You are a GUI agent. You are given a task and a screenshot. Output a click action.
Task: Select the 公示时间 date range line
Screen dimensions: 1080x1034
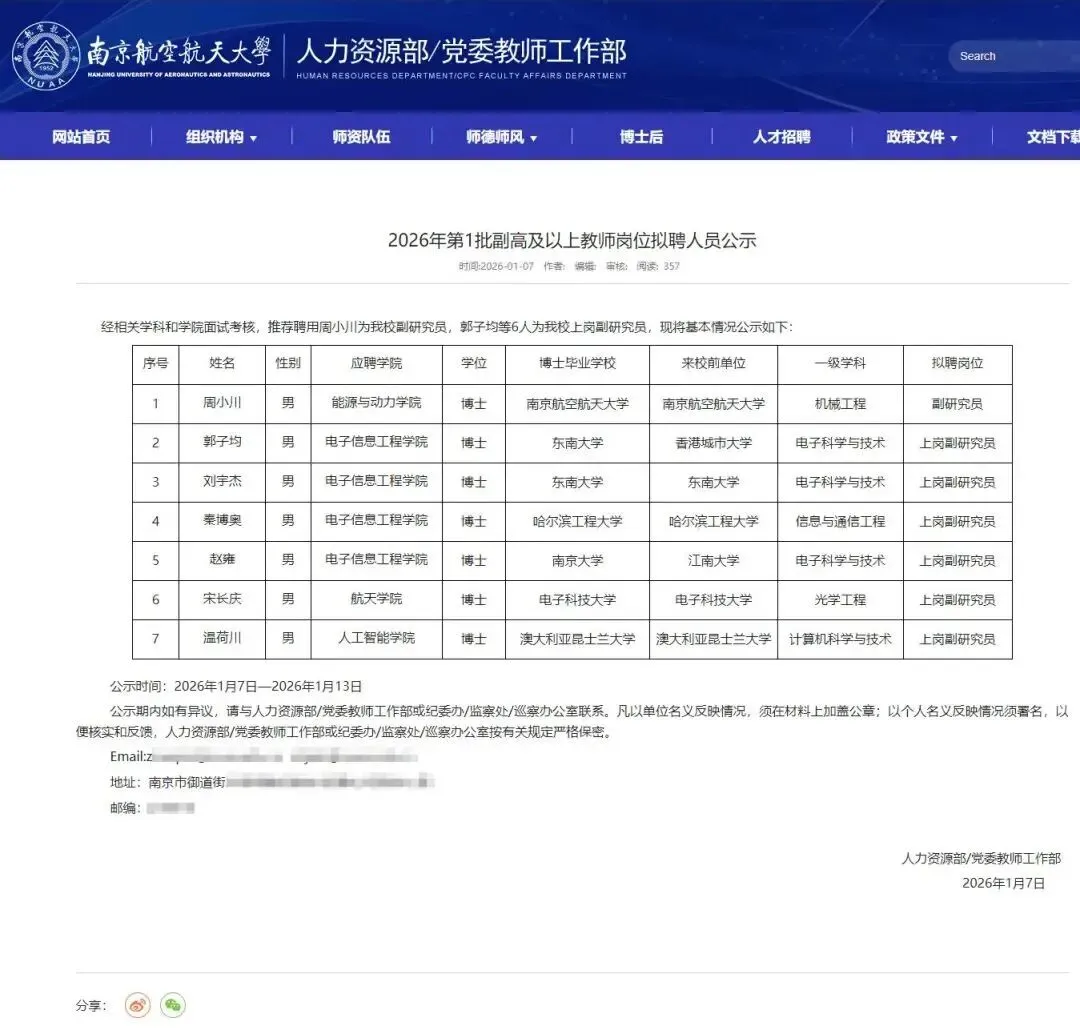[x=236, y=686]
